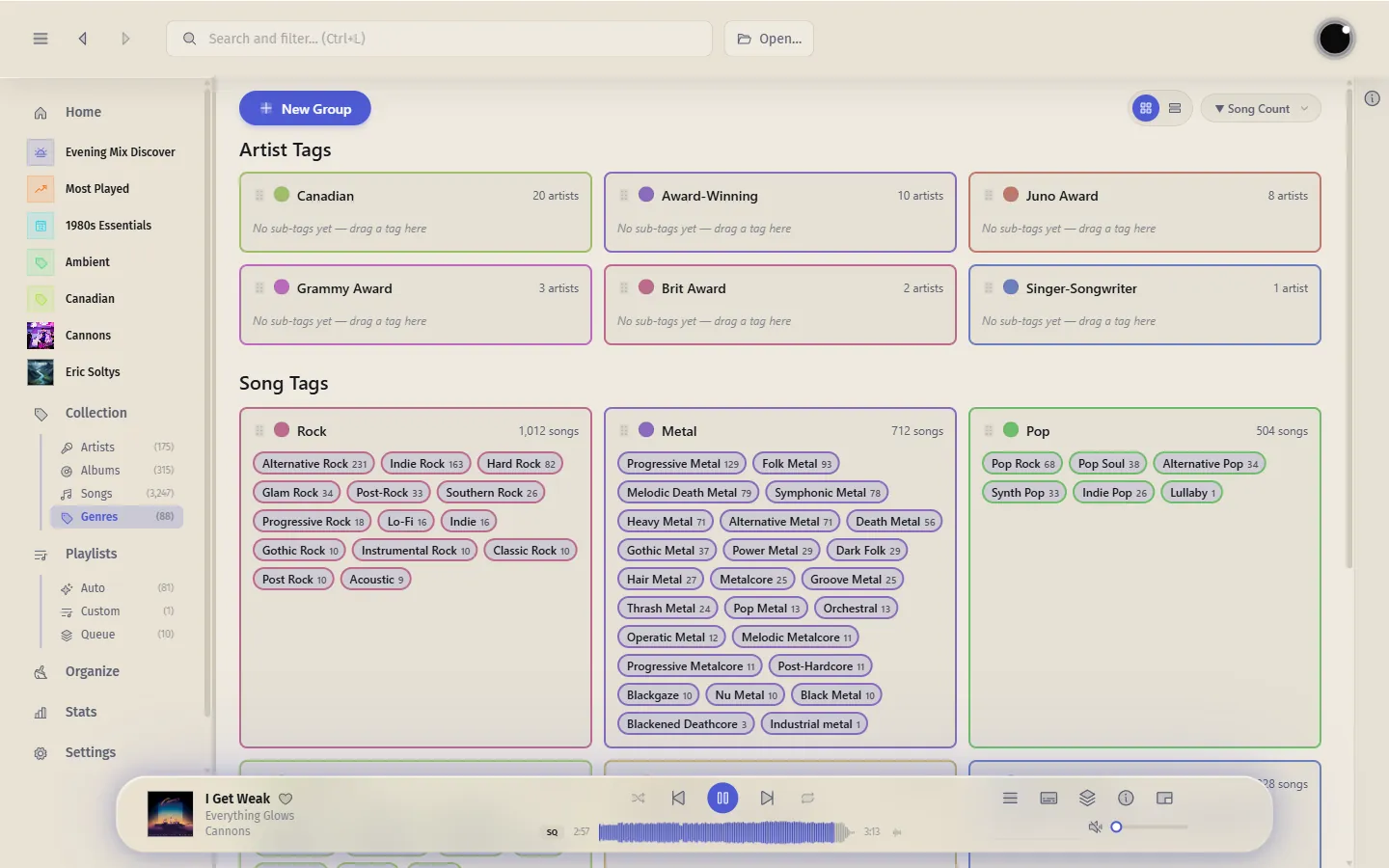Show song info icon in player
The height and width of the screenshot is (868, 1389).
click(1126, 798)
